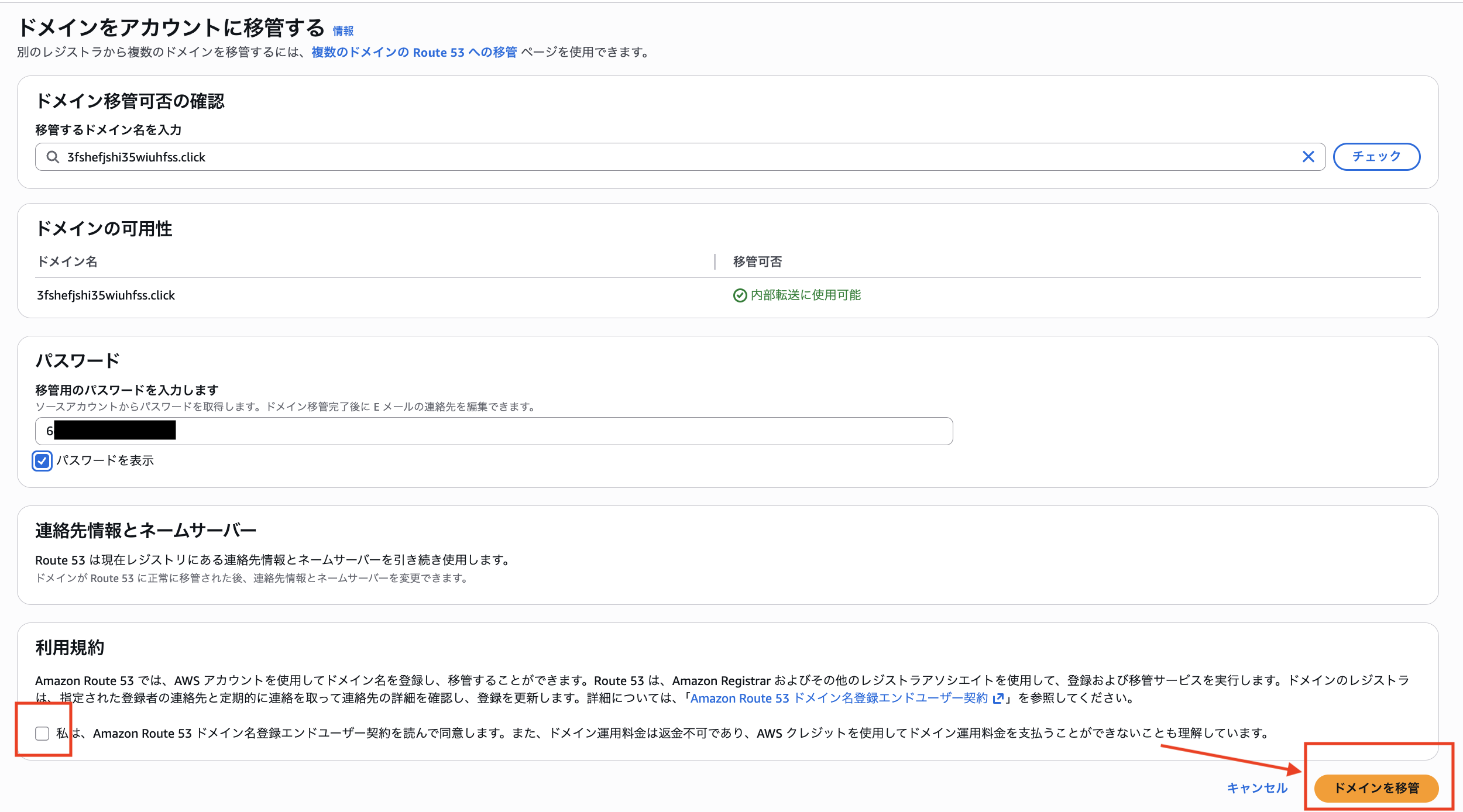This screenshot has height=812, width=1463.
Task: Click the ドメイン名 column header
Action: click(x=67, y=262)
